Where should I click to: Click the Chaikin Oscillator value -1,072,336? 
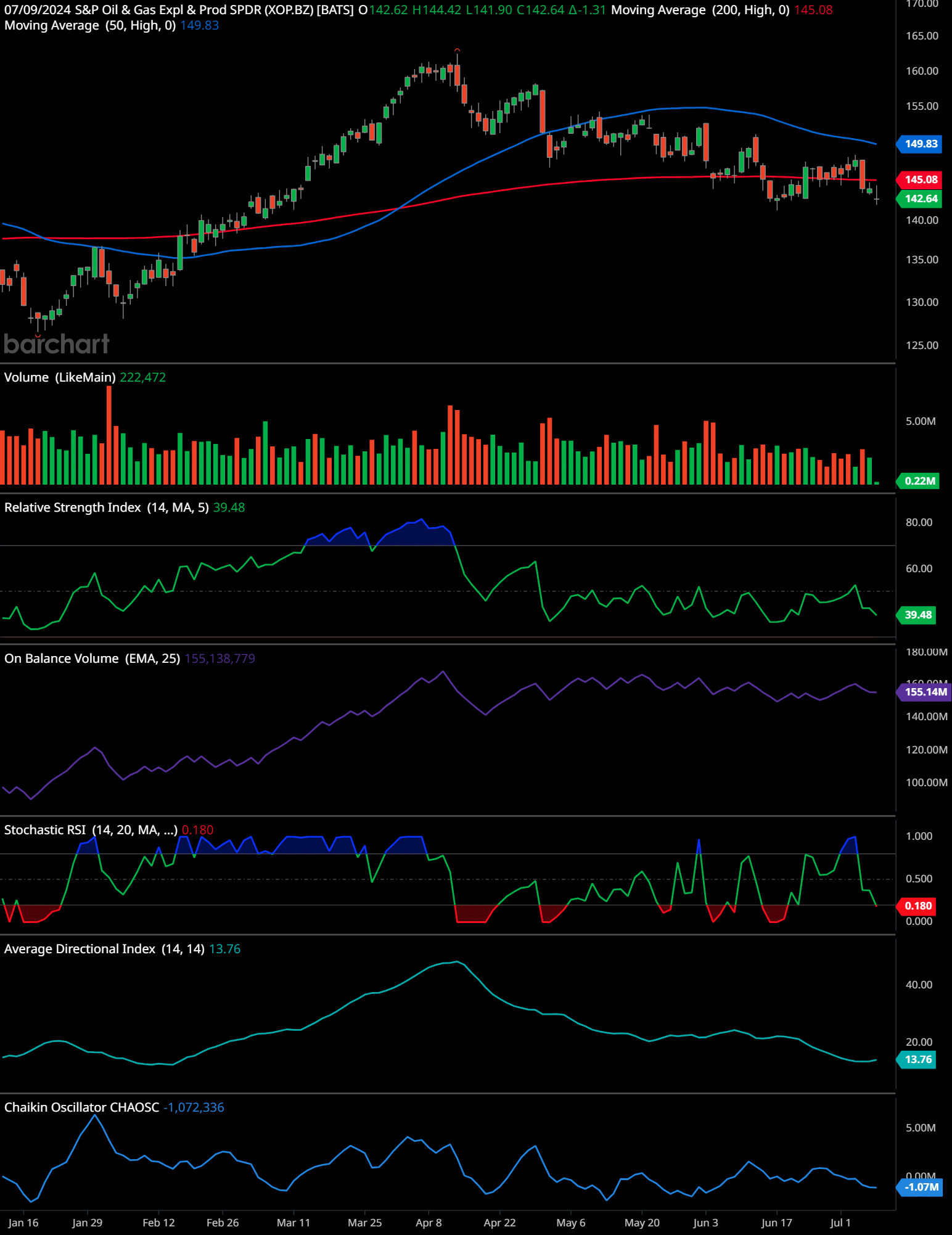pos(194,1107)
